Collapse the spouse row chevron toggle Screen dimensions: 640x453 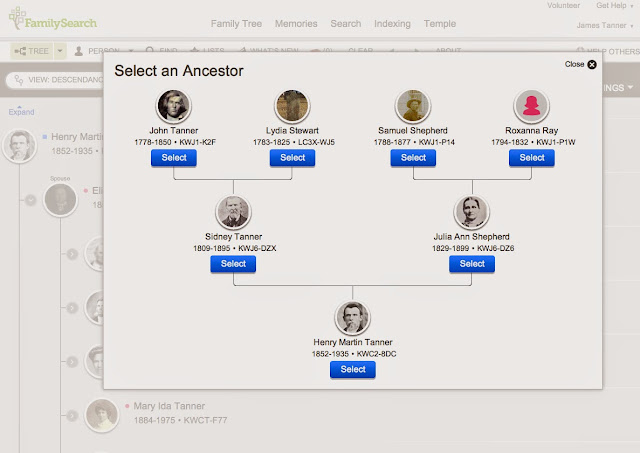31,200
